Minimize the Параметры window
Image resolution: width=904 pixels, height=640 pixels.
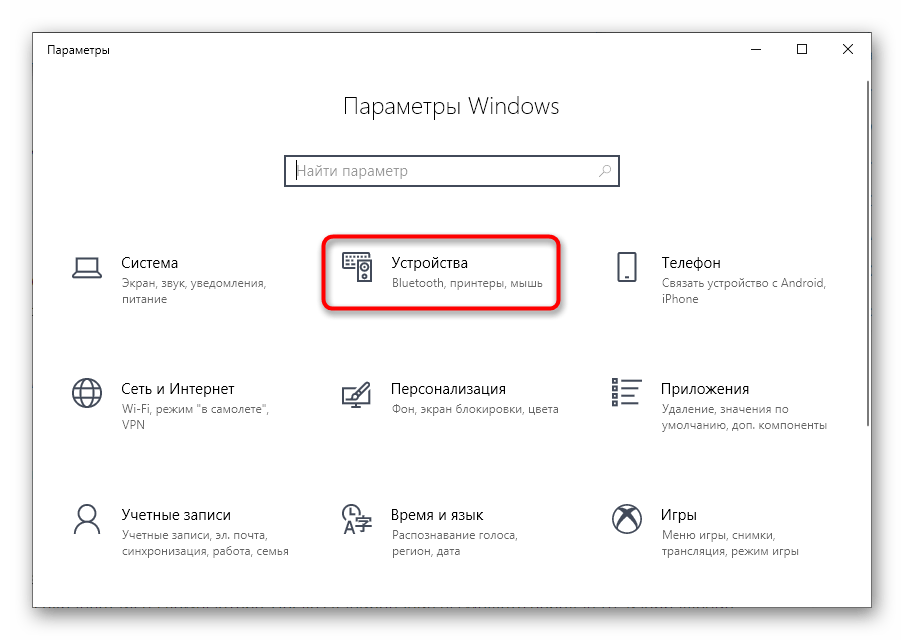tap(756, 50)
